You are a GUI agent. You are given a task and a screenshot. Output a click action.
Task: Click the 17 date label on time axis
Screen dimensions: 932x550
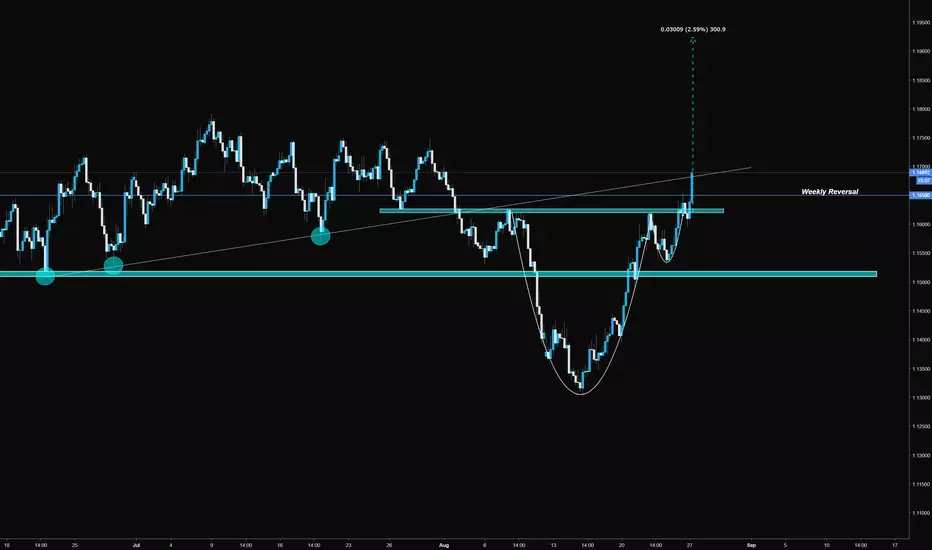(895, 545)
